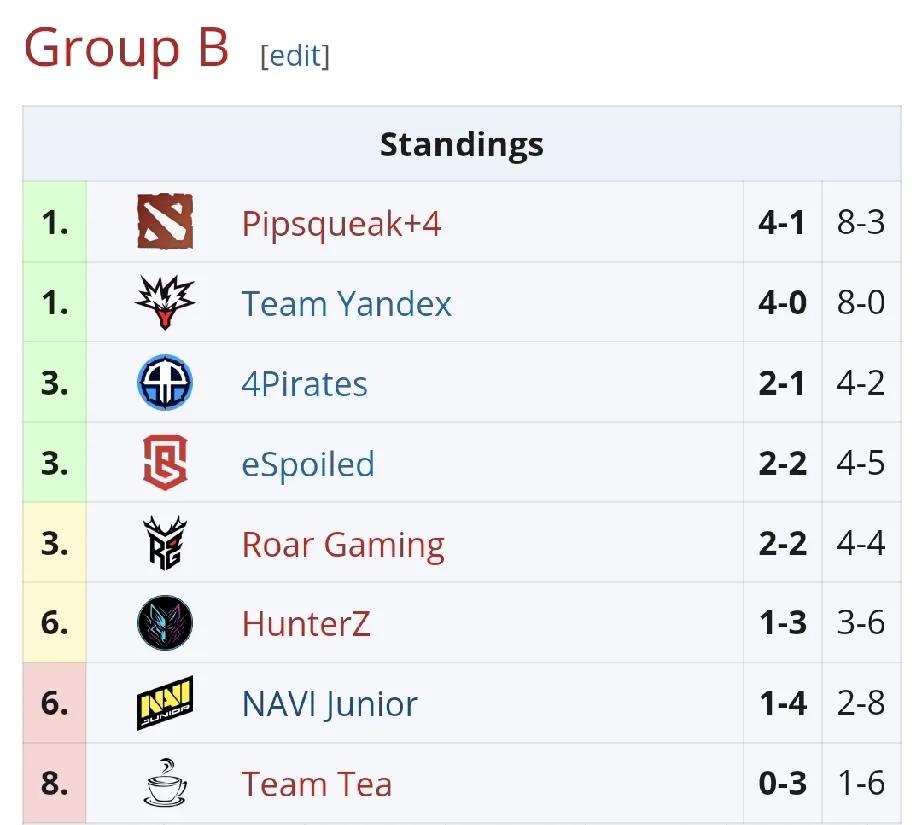Image resolution: width=922 pixels, height=825 pixels.
Task: Open the eSpoiled team link
Action: 308,464
